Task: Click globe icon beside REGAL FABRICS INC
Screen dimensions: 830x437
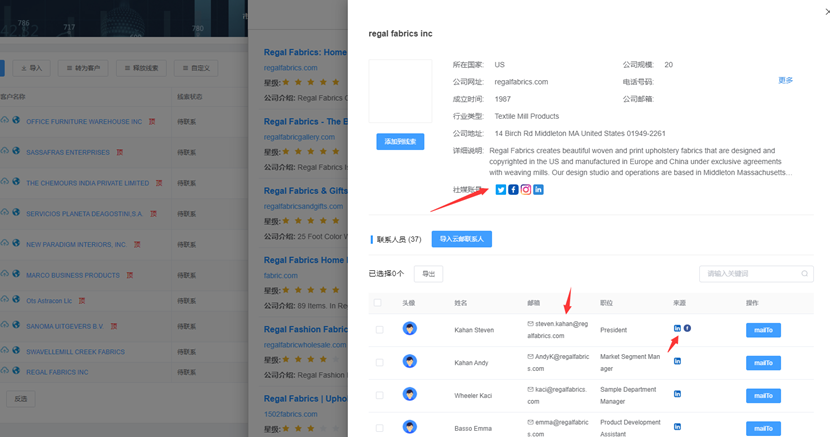Action: (x=16, y=370)
